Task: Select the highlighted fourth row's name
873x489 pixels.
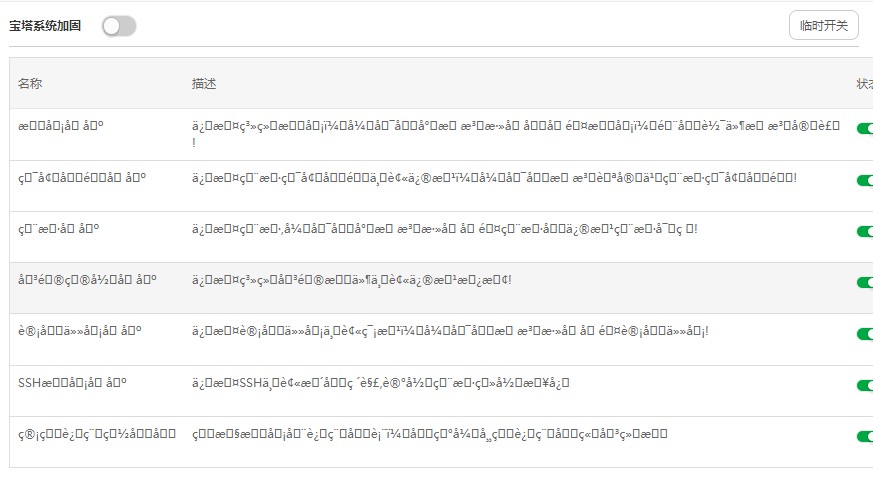Action: [x=87, y=280]
